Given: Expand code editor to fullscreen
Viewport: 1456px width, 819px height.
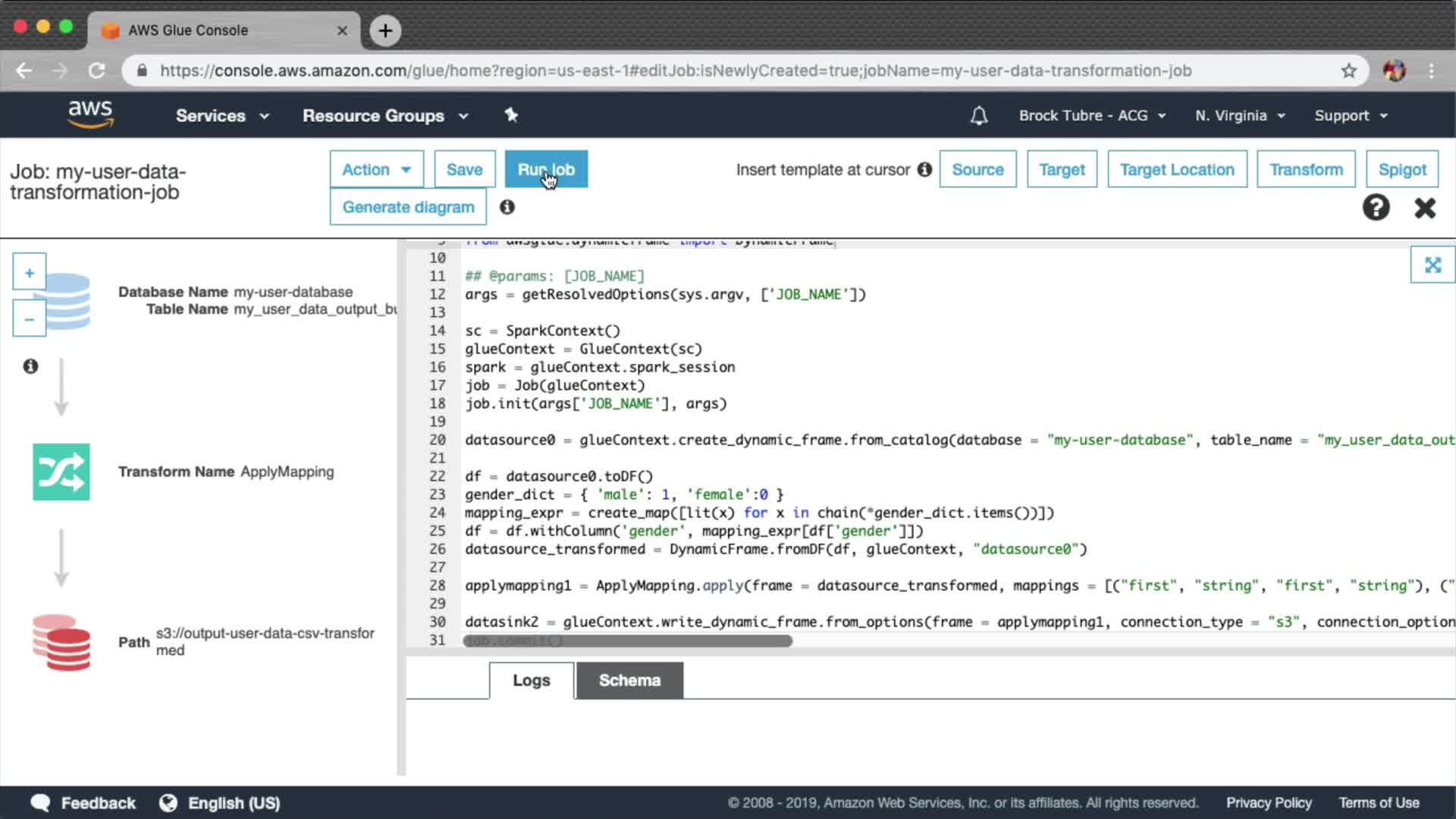Looking at the screenshot, I should [x=1432, y=265].
